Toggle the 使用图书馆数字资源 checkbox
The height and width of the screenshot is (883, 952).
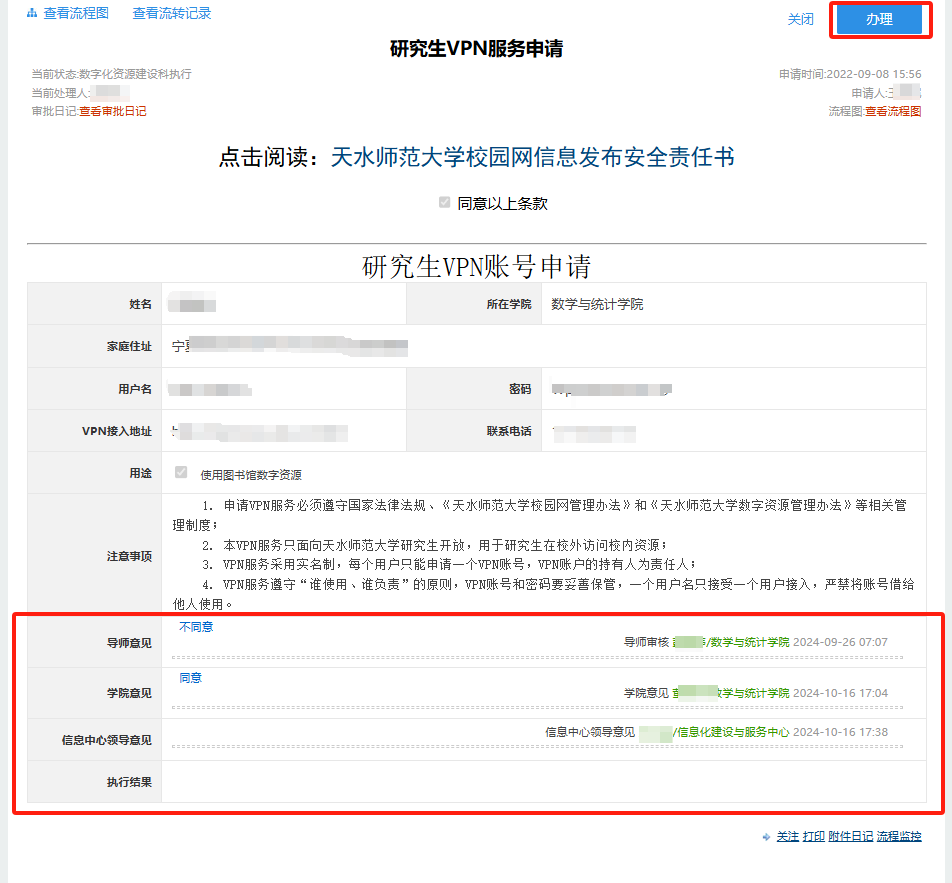coord(181,473)
